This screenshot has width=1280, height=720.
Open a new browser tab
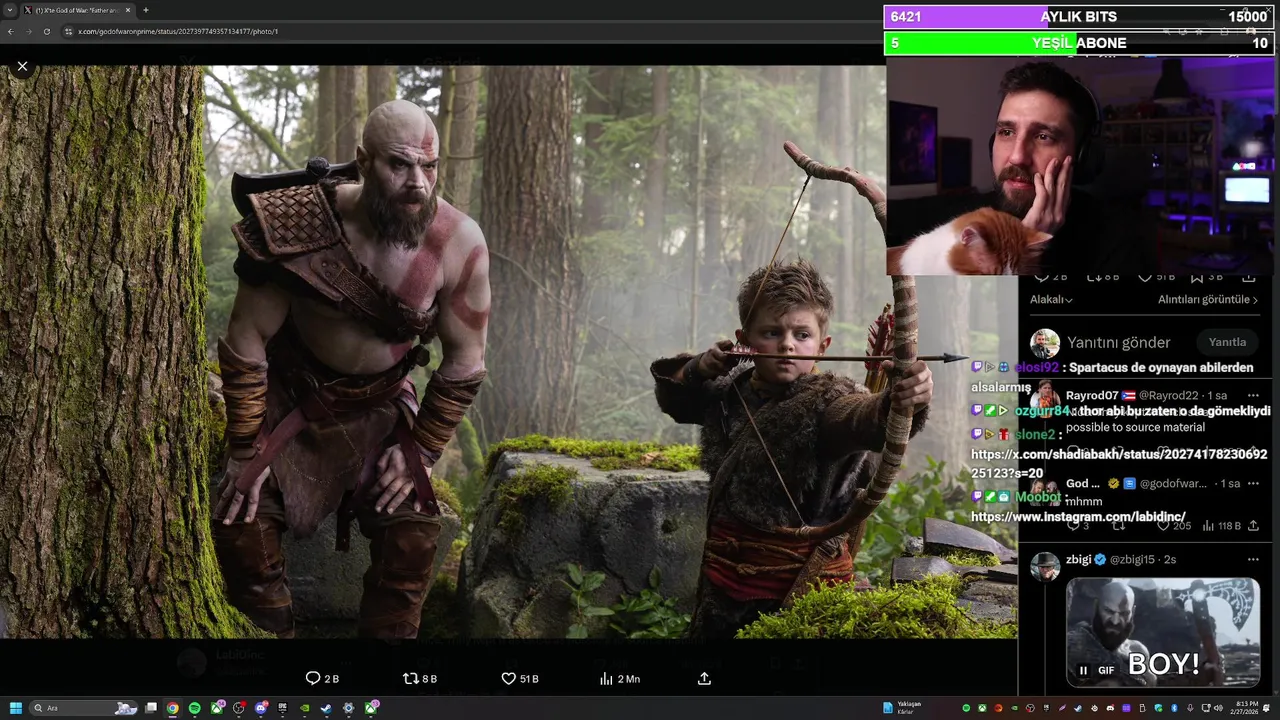146,10
